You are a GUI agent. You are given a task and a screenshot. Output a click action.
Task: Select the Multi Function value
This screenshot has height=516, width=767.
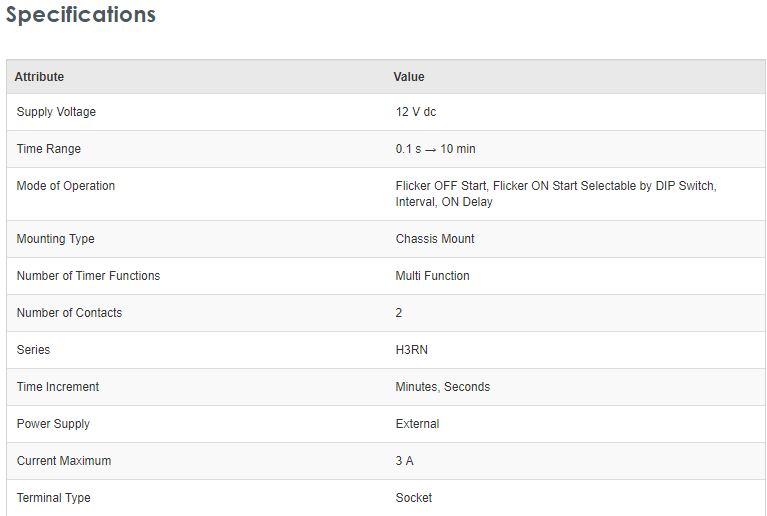tap(432, 276)
